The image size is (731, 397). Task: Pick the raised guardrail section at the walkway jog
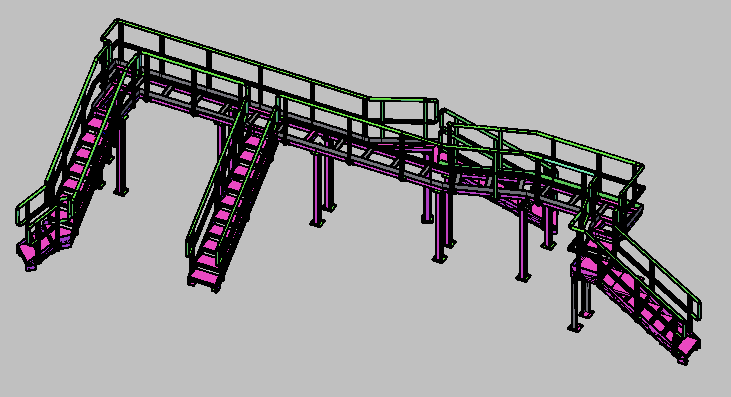click(403, 111)
